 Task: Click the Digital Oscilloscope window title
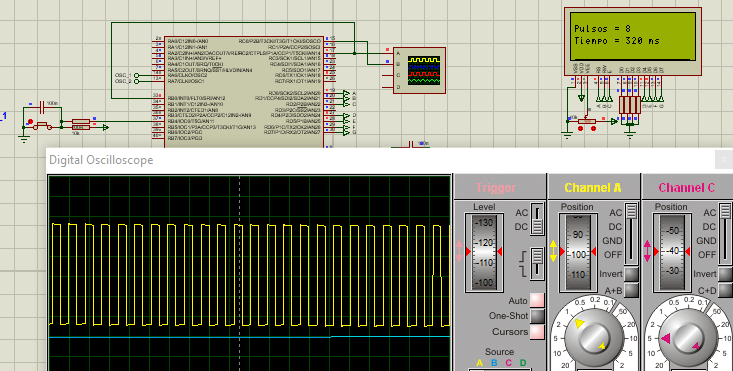tap(101, 160)
